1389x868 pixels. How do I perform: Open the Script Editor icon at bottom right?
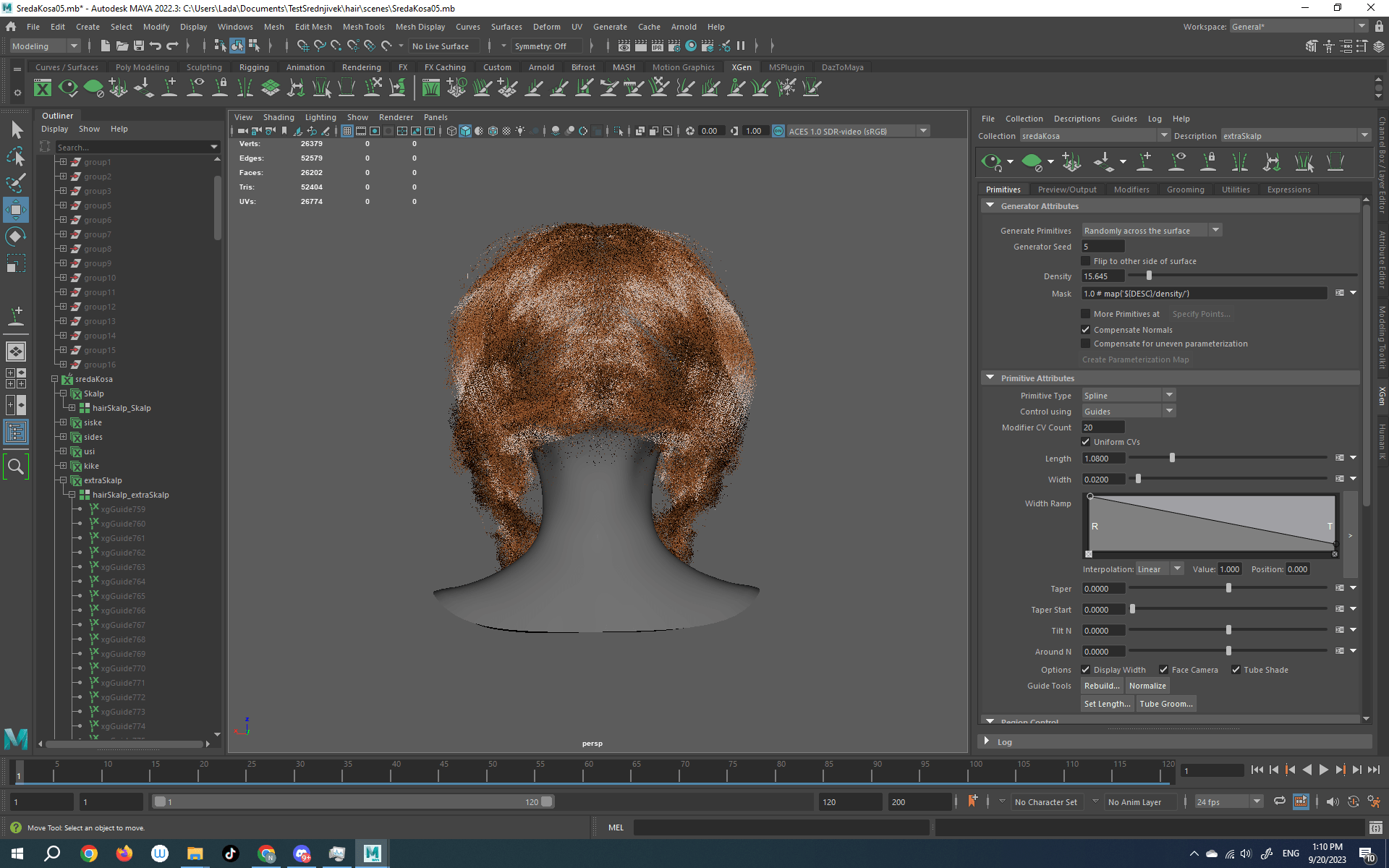coord(1375,827)
